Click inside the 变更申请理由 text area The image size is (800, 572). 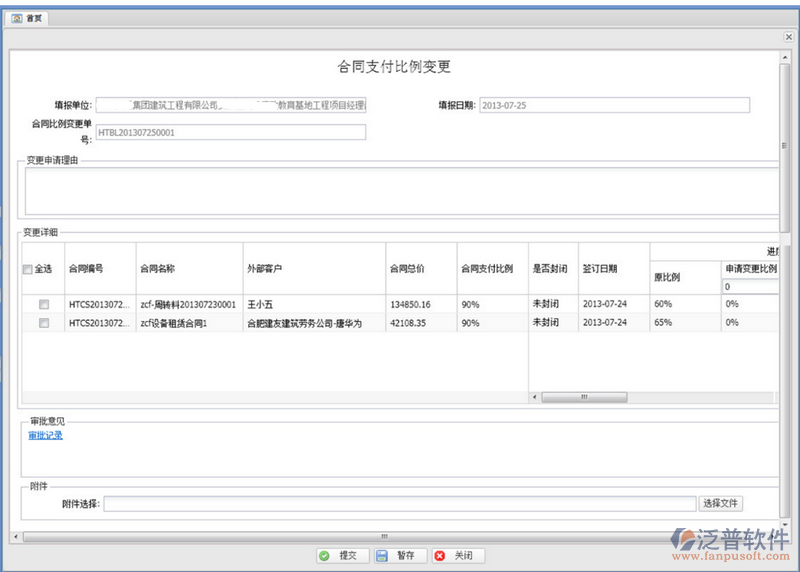400,190
